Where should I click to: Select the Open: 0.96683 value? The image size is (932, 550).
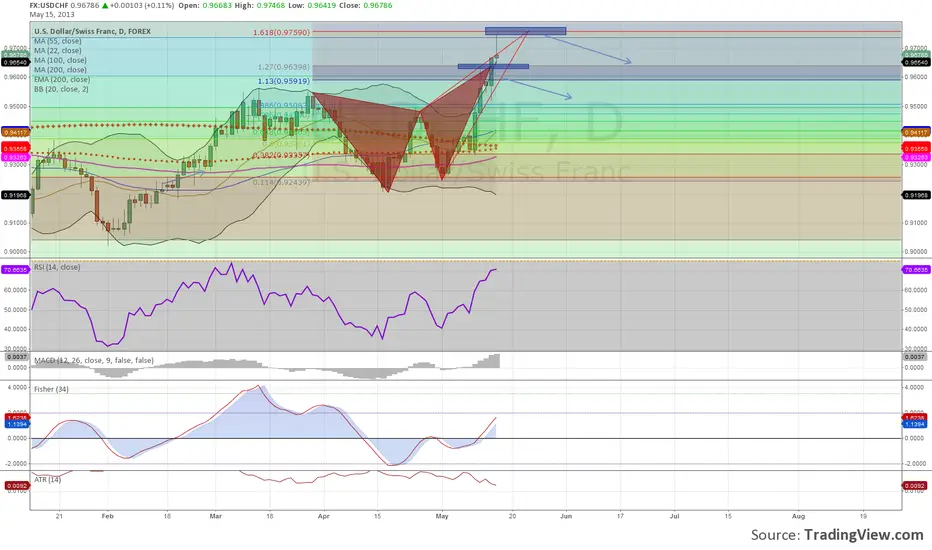[x=204, y=5]
